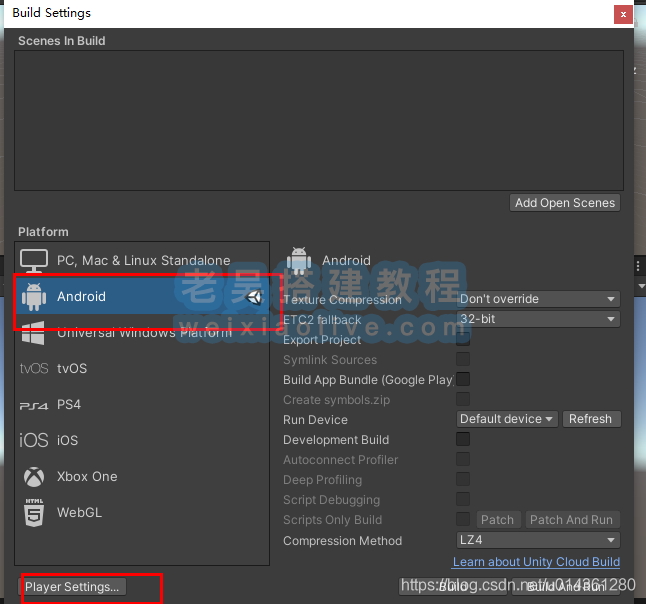Open Learn about Unity Cloud Build link
This screenshot has height=604, width=646.
536,562
